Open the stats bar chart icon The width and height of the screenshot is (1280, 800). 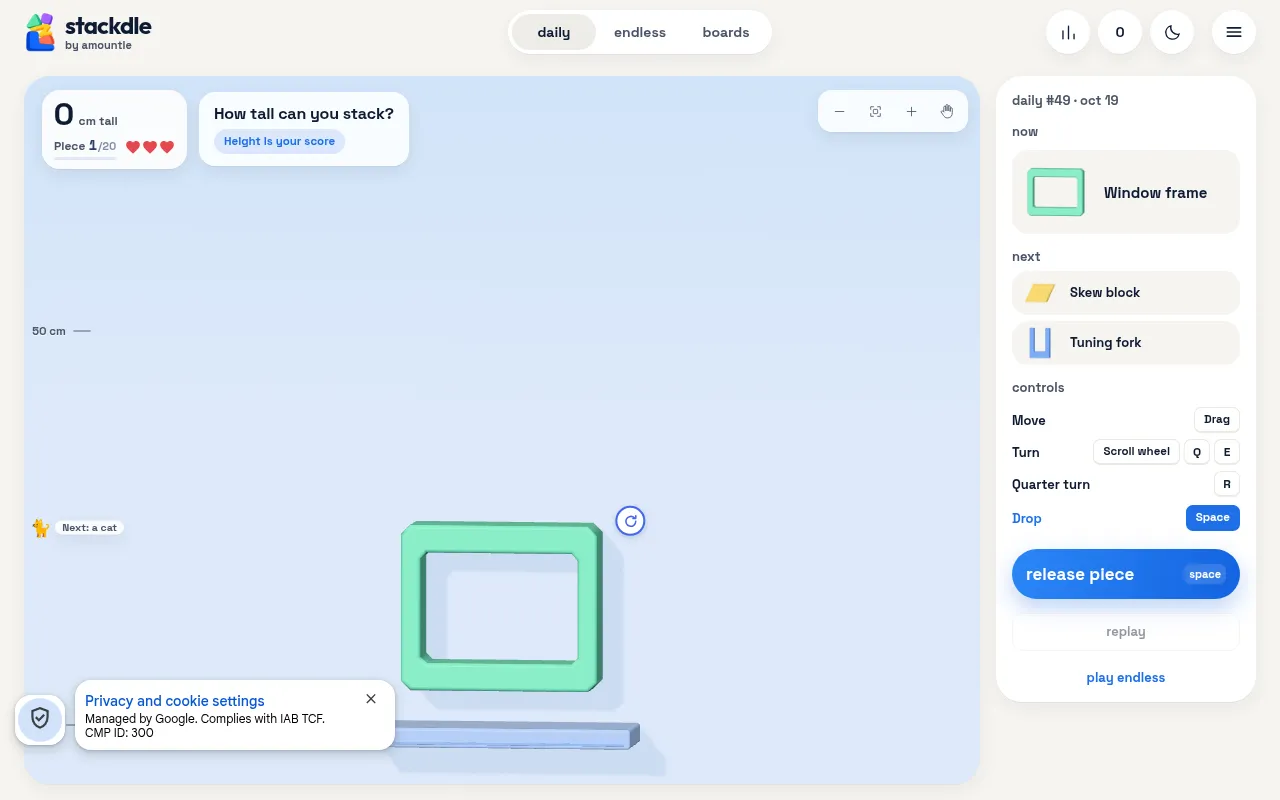1068,32
